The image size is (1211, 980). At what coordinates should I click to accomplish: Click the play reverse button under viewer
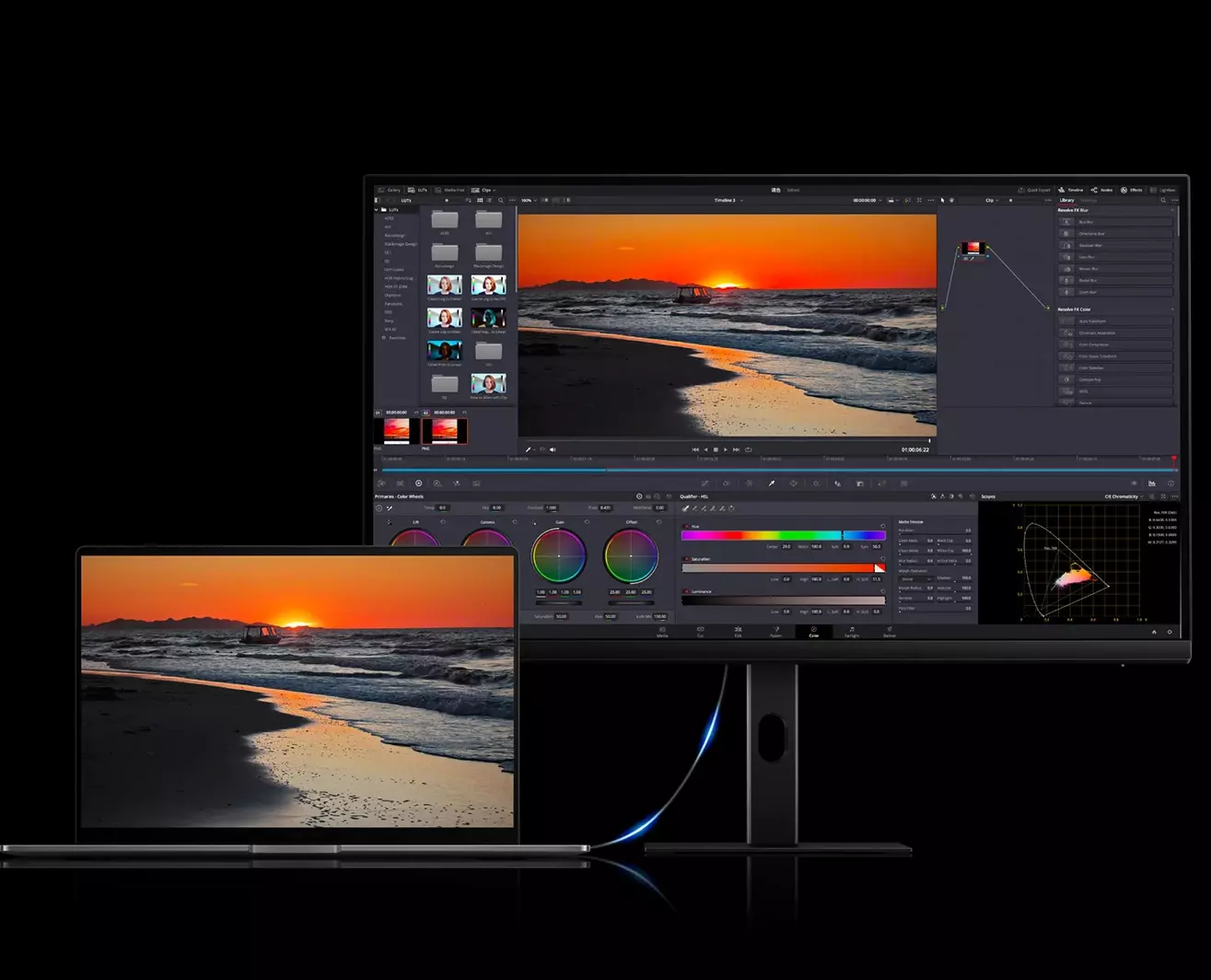tap(705, 449)
